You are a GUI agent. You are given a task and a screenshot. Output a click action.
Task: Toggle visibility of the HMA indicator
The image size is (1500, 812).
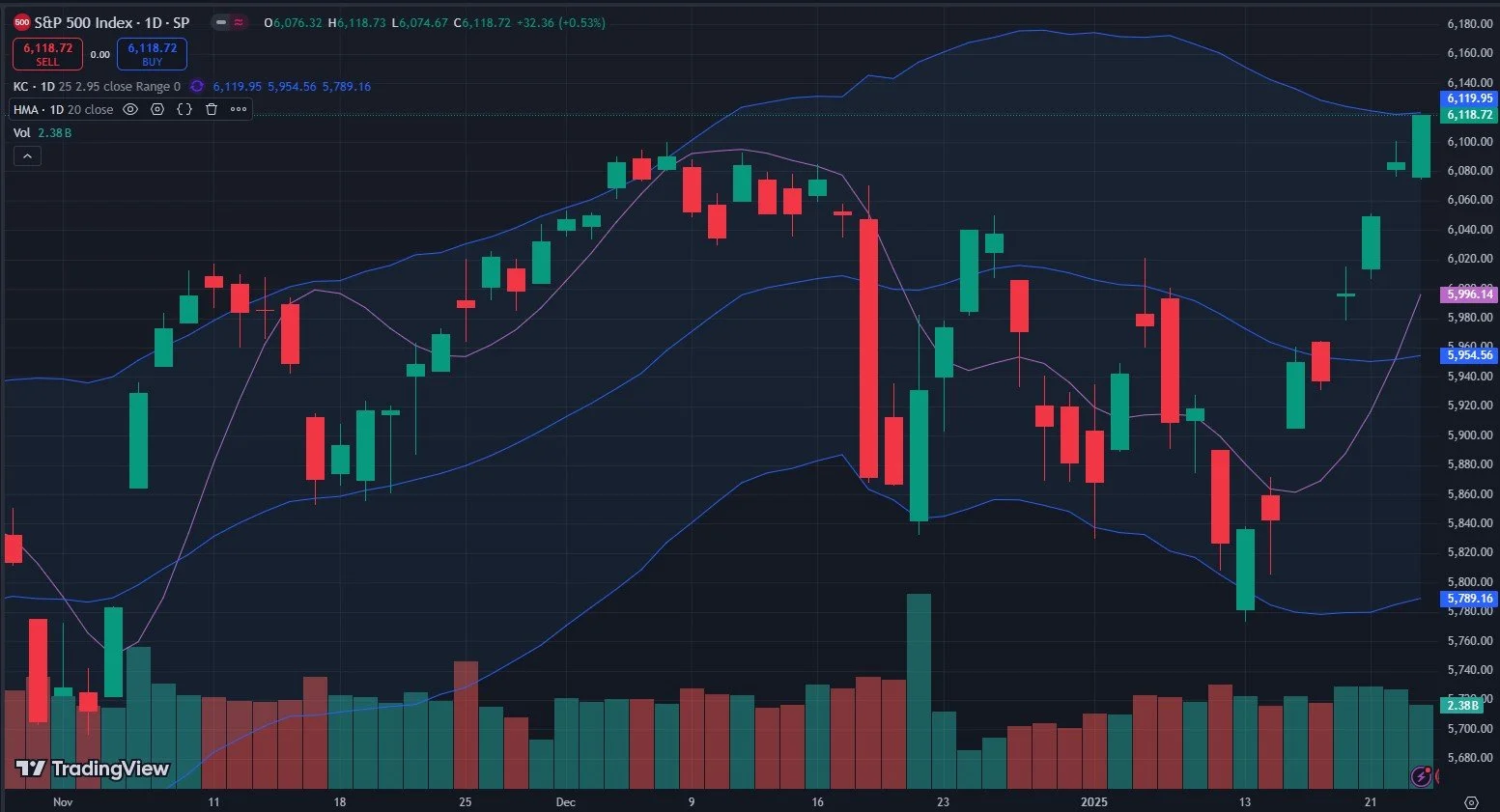(130, 110)
